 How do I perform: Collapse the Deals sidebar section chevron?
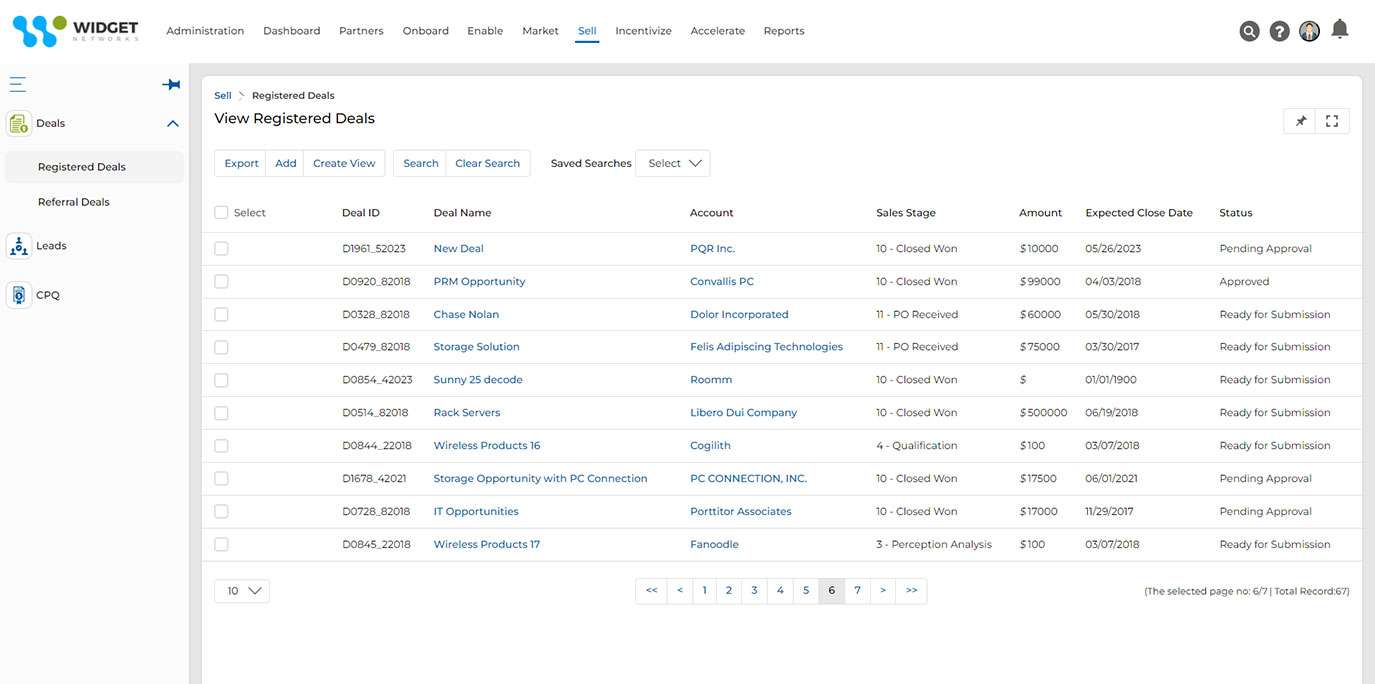173,124
